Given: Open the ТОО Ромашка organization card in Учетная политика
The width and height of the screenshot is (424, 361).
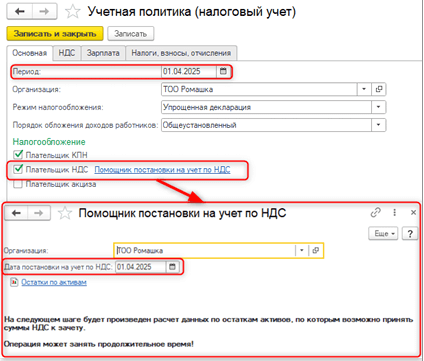Looking at the screenshot, I should [379, 89].
